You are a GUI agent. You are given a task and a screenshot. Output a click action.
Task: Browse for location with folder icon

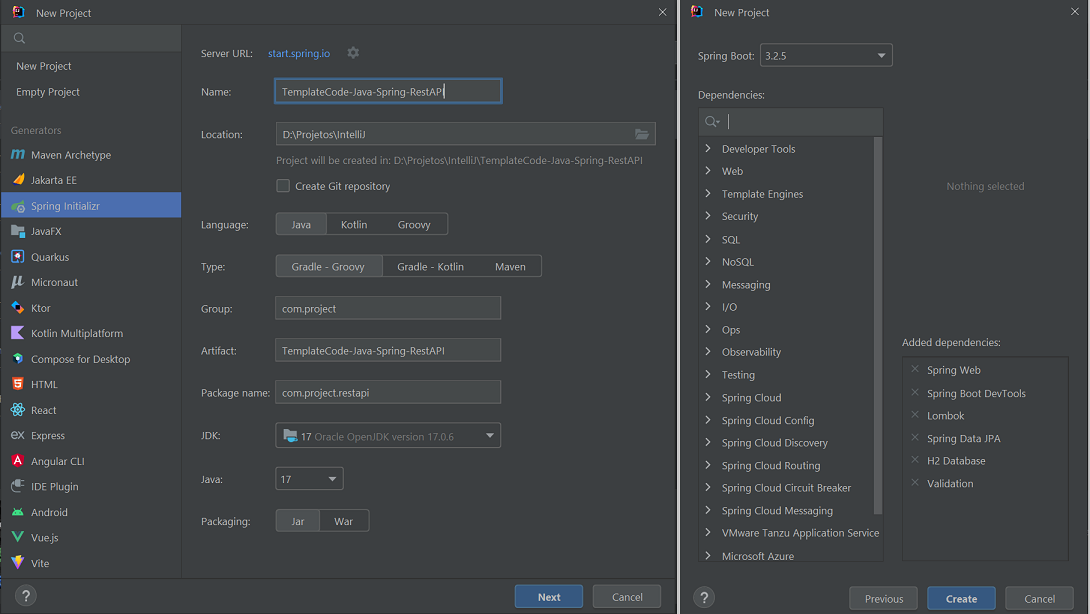642,134
